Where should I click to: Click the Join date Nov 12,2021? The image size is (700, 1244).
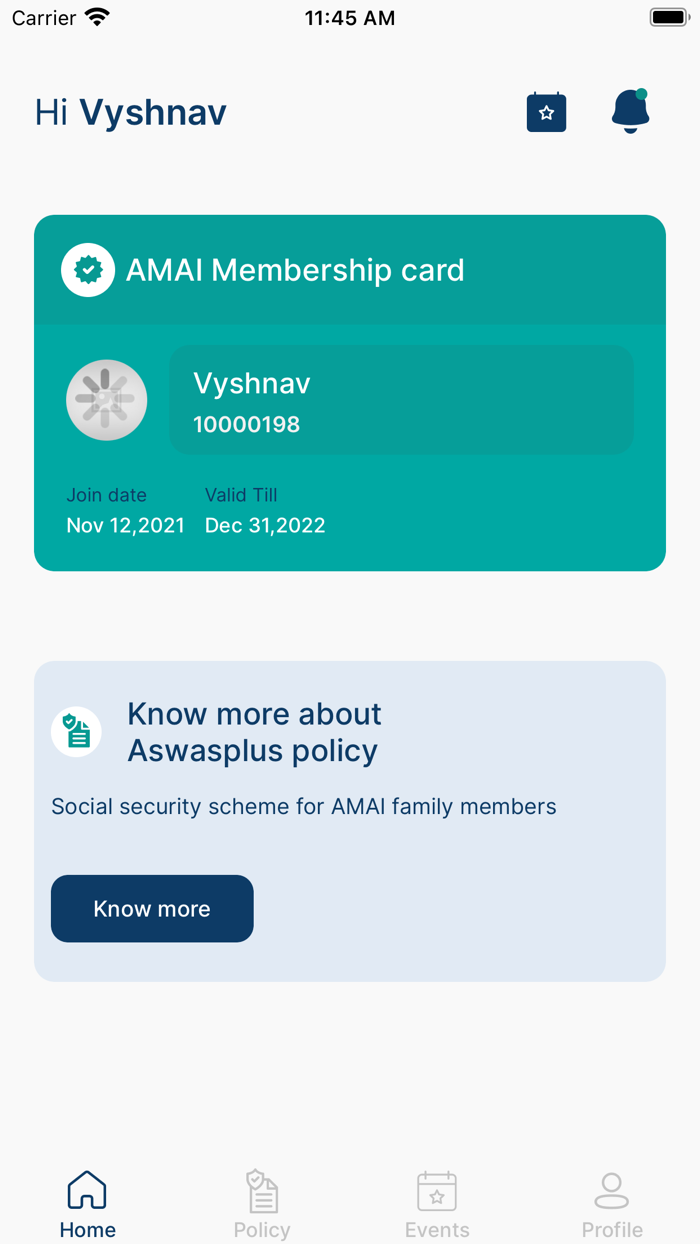(125, 526)
